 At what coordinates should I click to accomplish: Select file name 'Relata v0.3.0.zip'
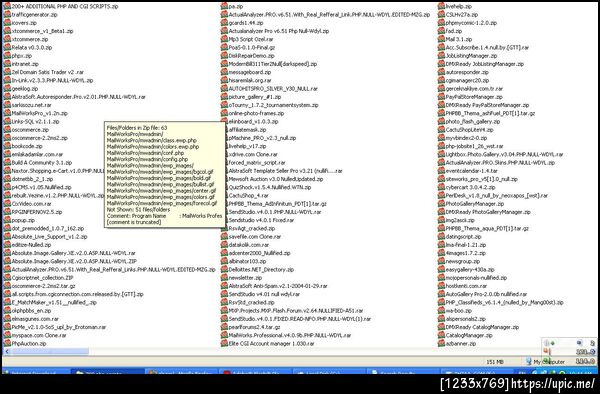click(32, 48)
